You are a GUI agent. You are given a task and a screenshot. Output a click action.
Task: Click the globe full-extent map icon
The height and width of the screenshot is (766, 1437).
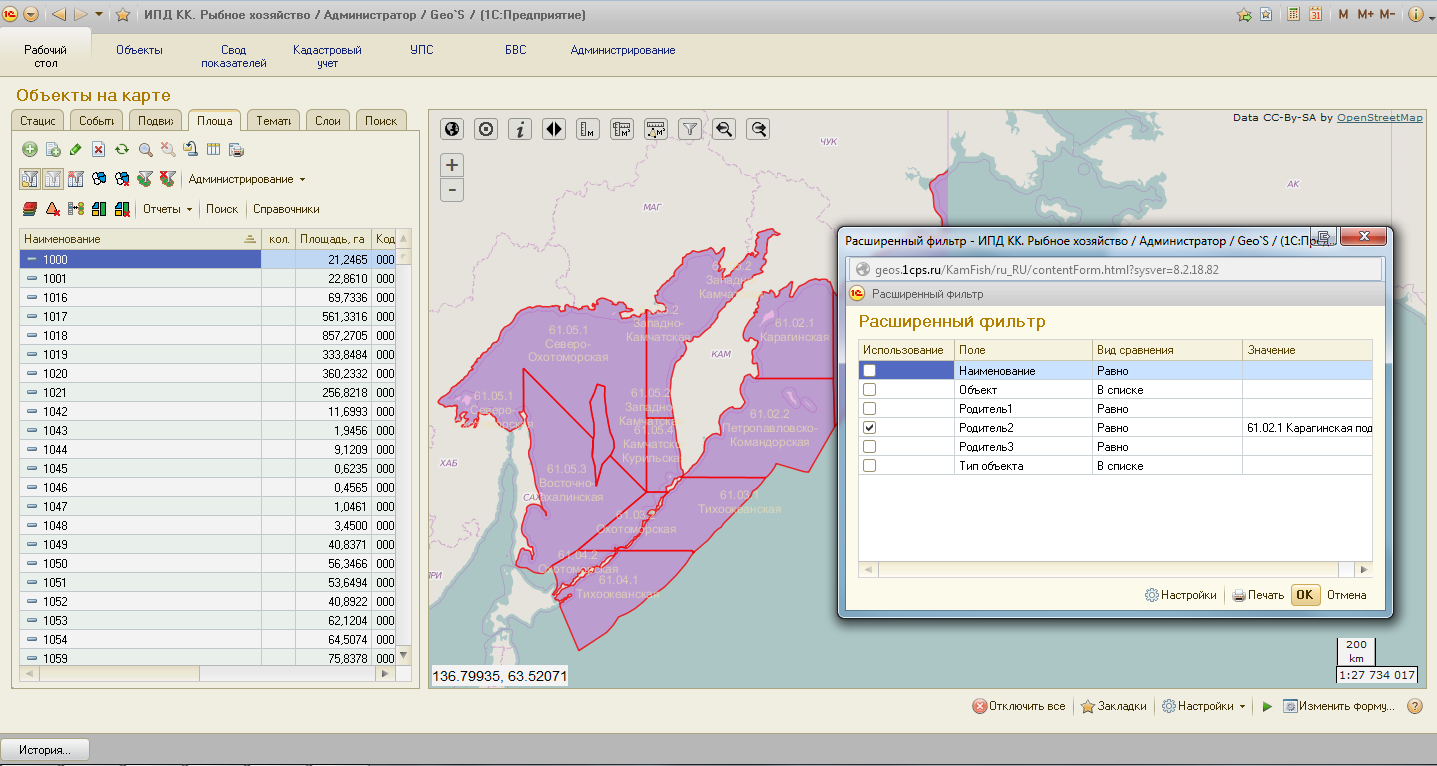pos(452,129)
